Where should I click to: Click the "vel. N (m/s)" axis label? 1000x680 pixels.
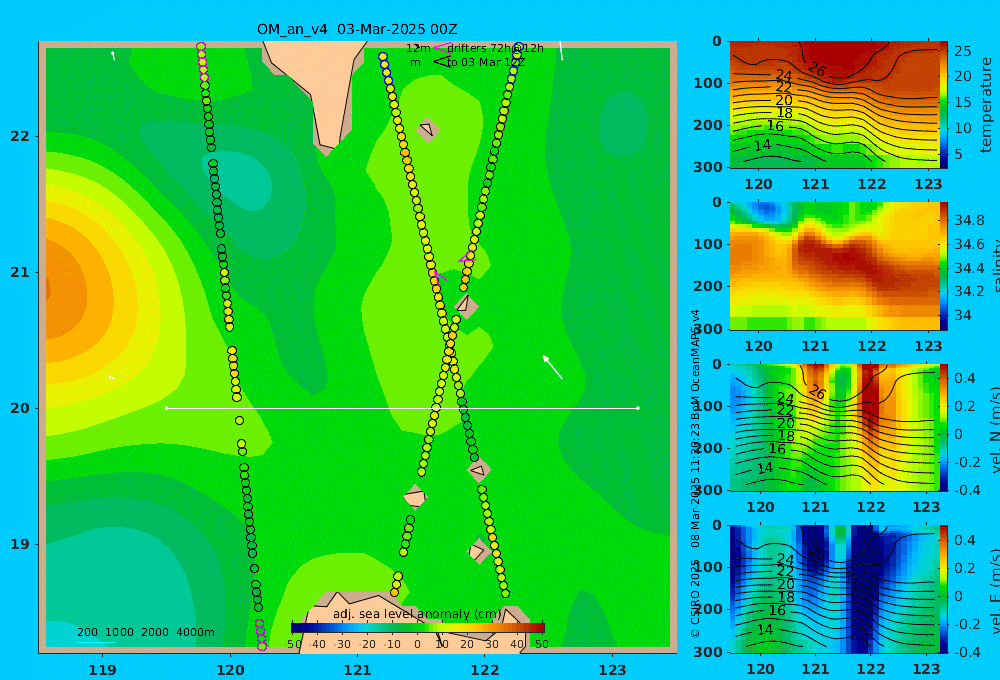995,430
